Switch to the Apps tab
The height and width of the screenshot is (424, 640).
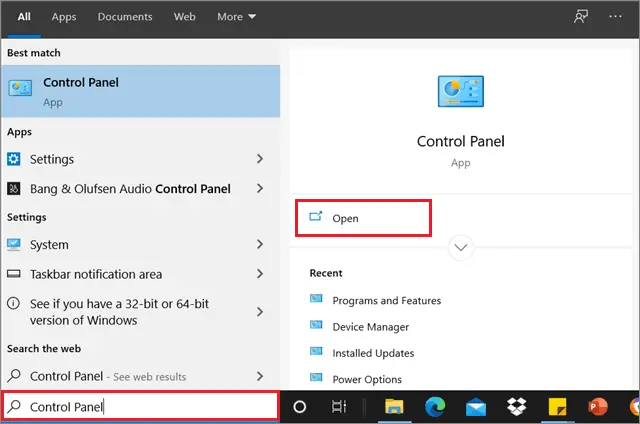pyautogui.click(x=64, y=17)
